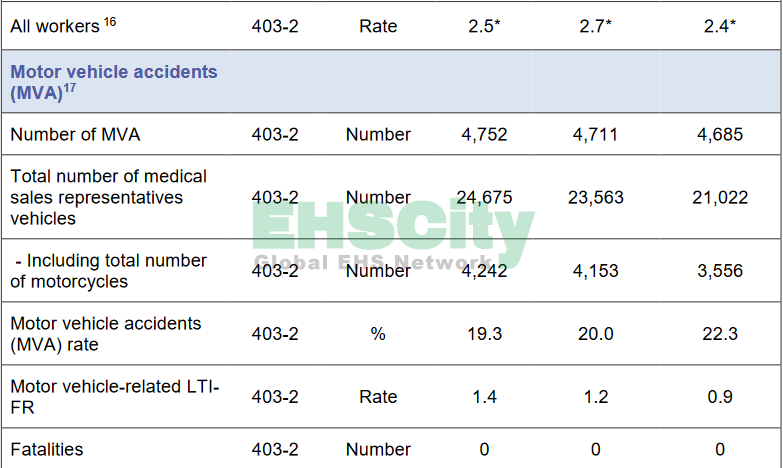Select the Including total number of motorcycles label
783x468 pixels.
[109, 271]
